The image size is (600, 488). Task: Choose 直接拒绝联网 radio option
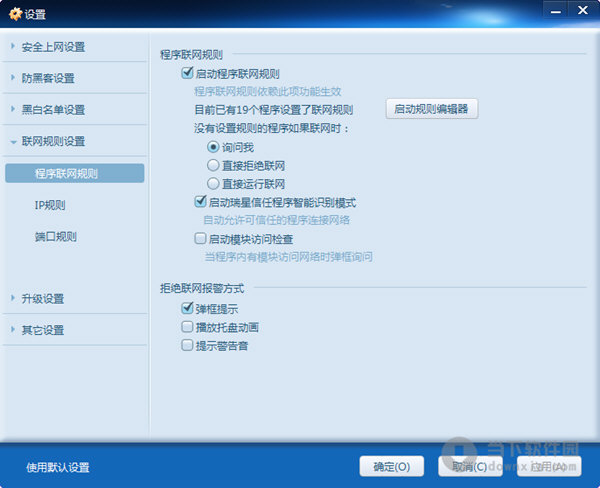tap(213, 165)
